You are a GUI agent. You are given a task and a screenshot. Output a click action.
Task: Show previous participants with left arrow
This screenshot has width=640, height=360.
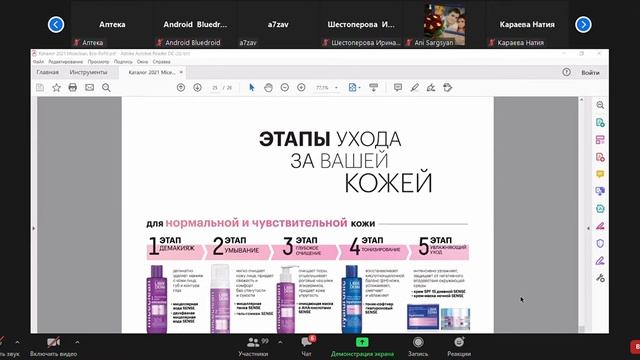pyautogui.click(x=56, y=24)
